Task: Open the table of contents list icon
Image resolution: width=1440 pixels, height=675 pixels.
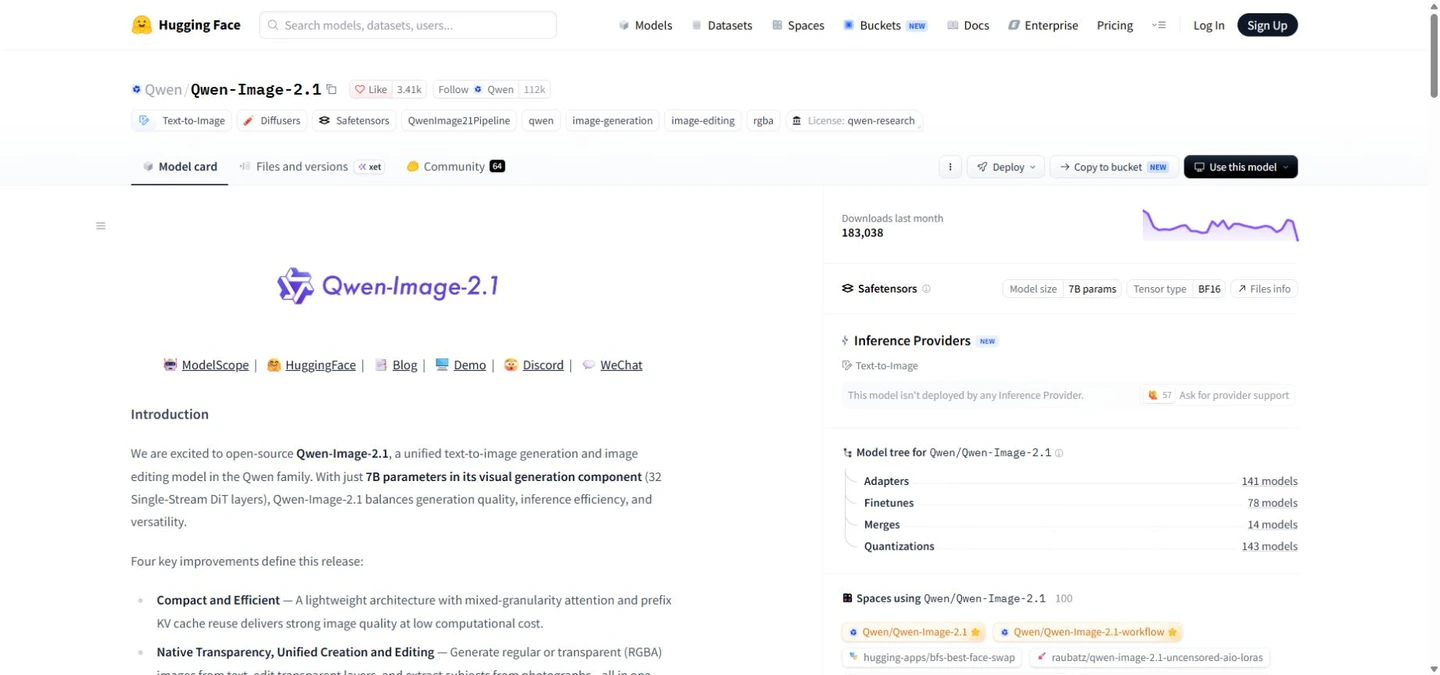Action: (x=100, y=226)
